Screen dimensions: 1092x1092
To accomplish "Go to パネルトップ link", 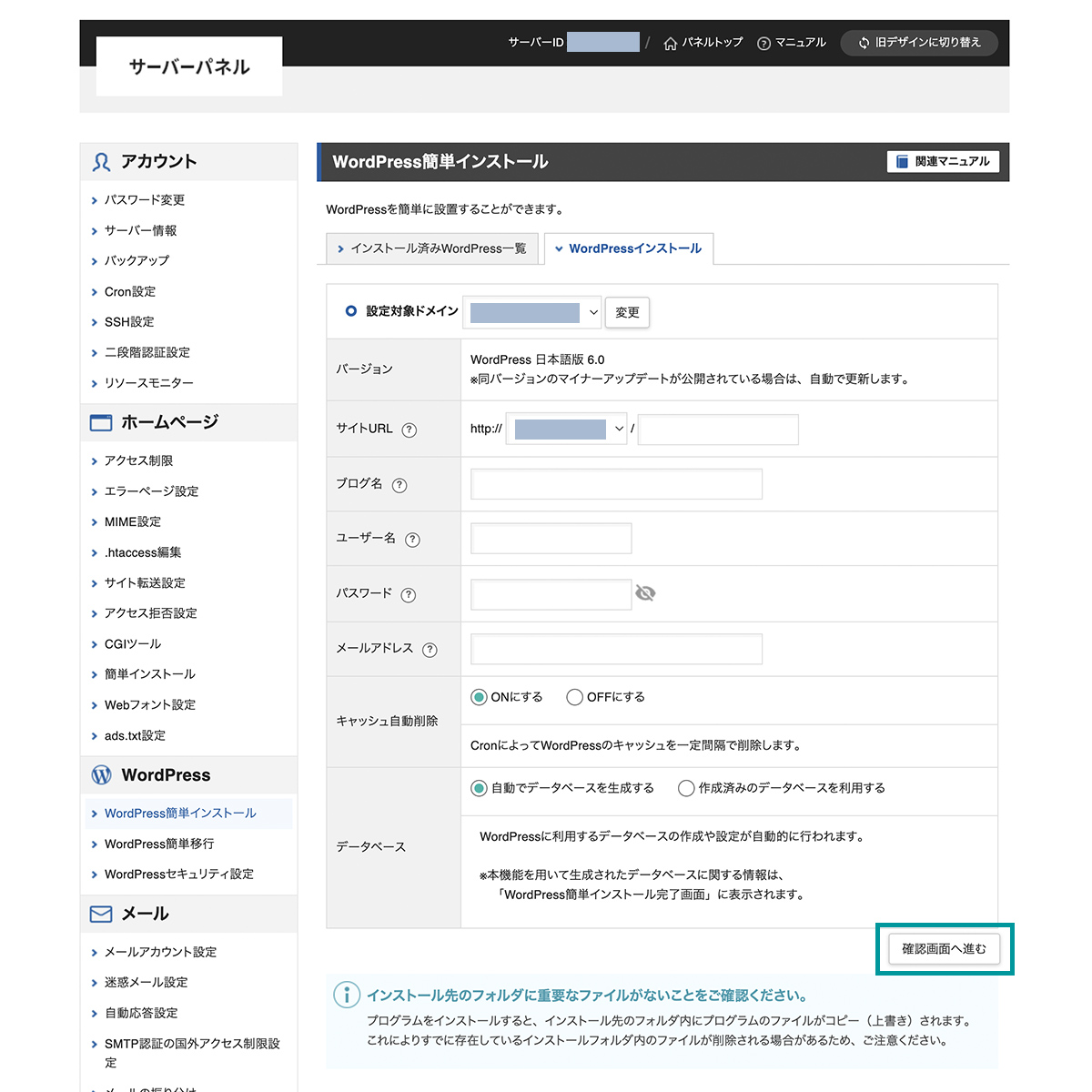I will click(x=703, y=43).
